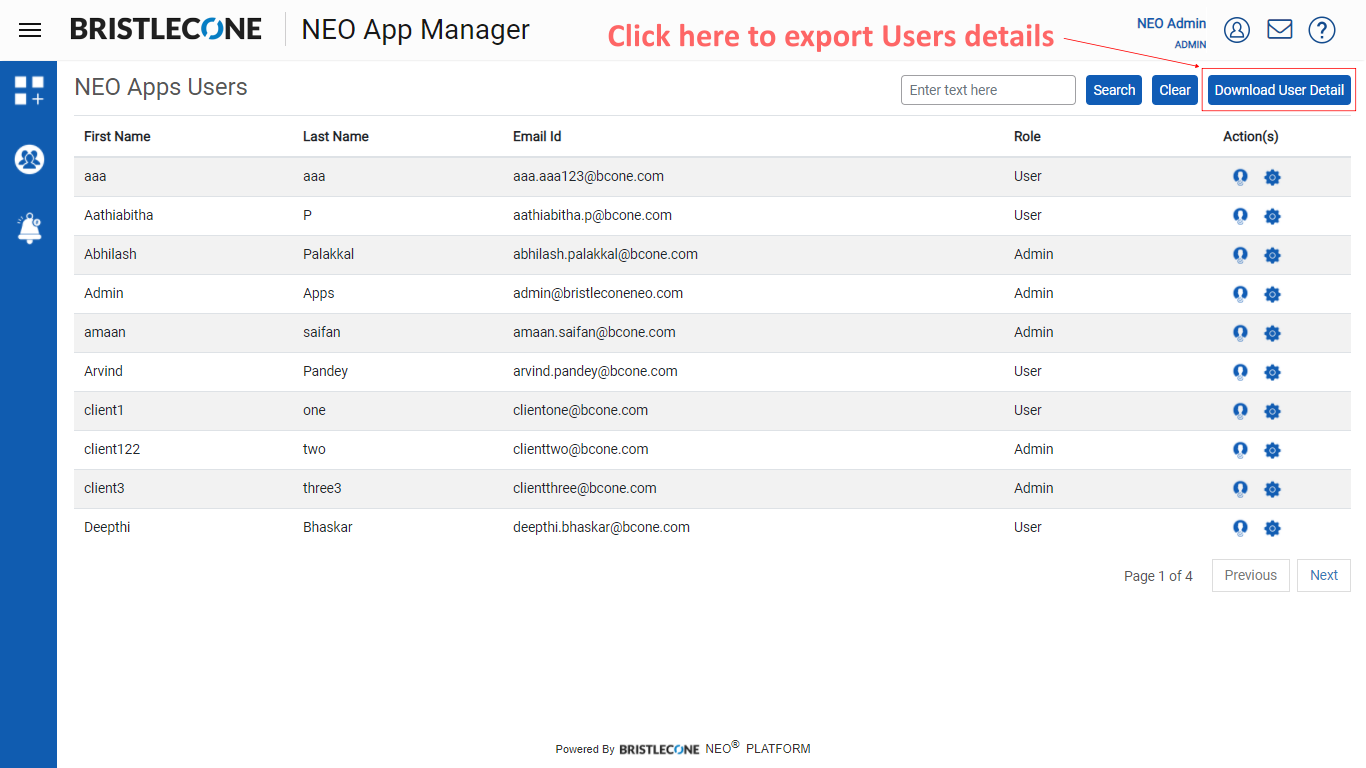Open the users group sidebar icon
This screenshot has height=768, width=1366.
(x=29, y=159)
